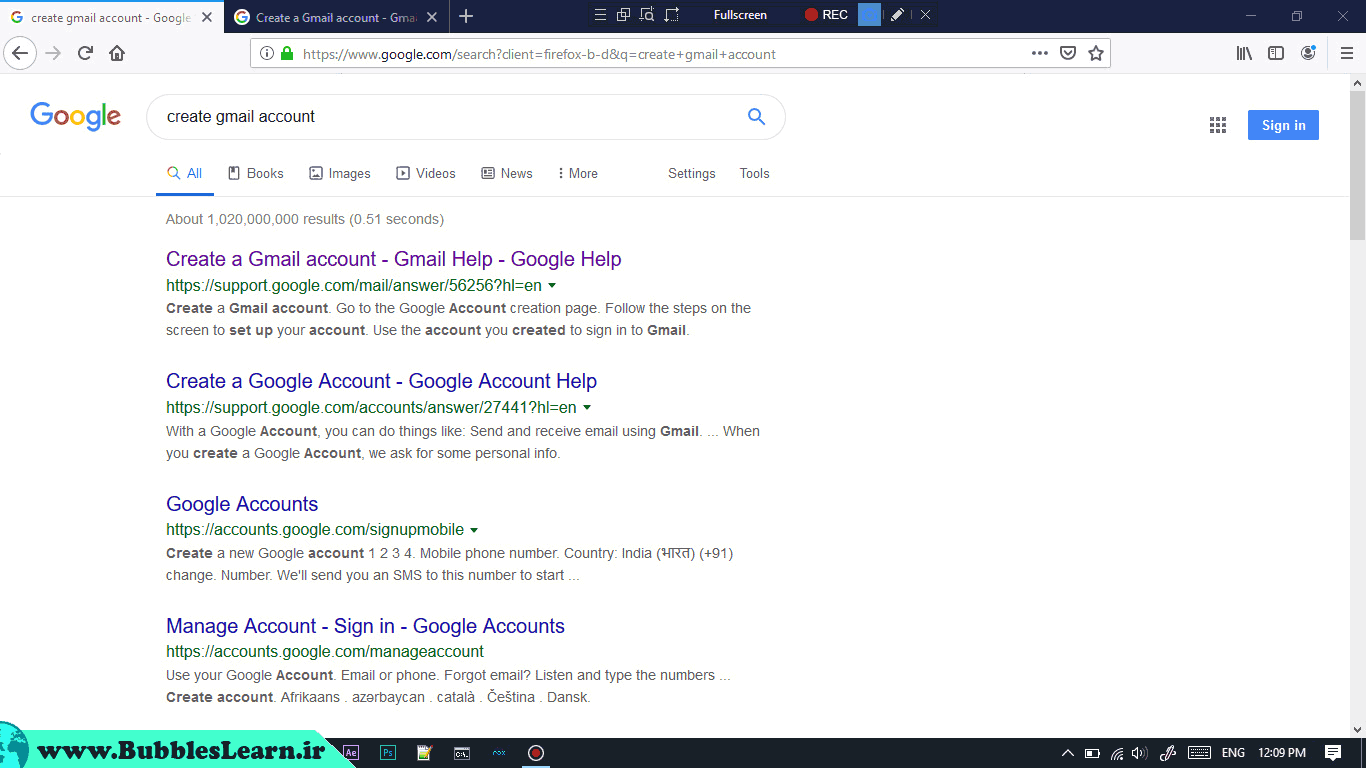
Task: Open Windows notification center icon
Action: (1333, 753)
